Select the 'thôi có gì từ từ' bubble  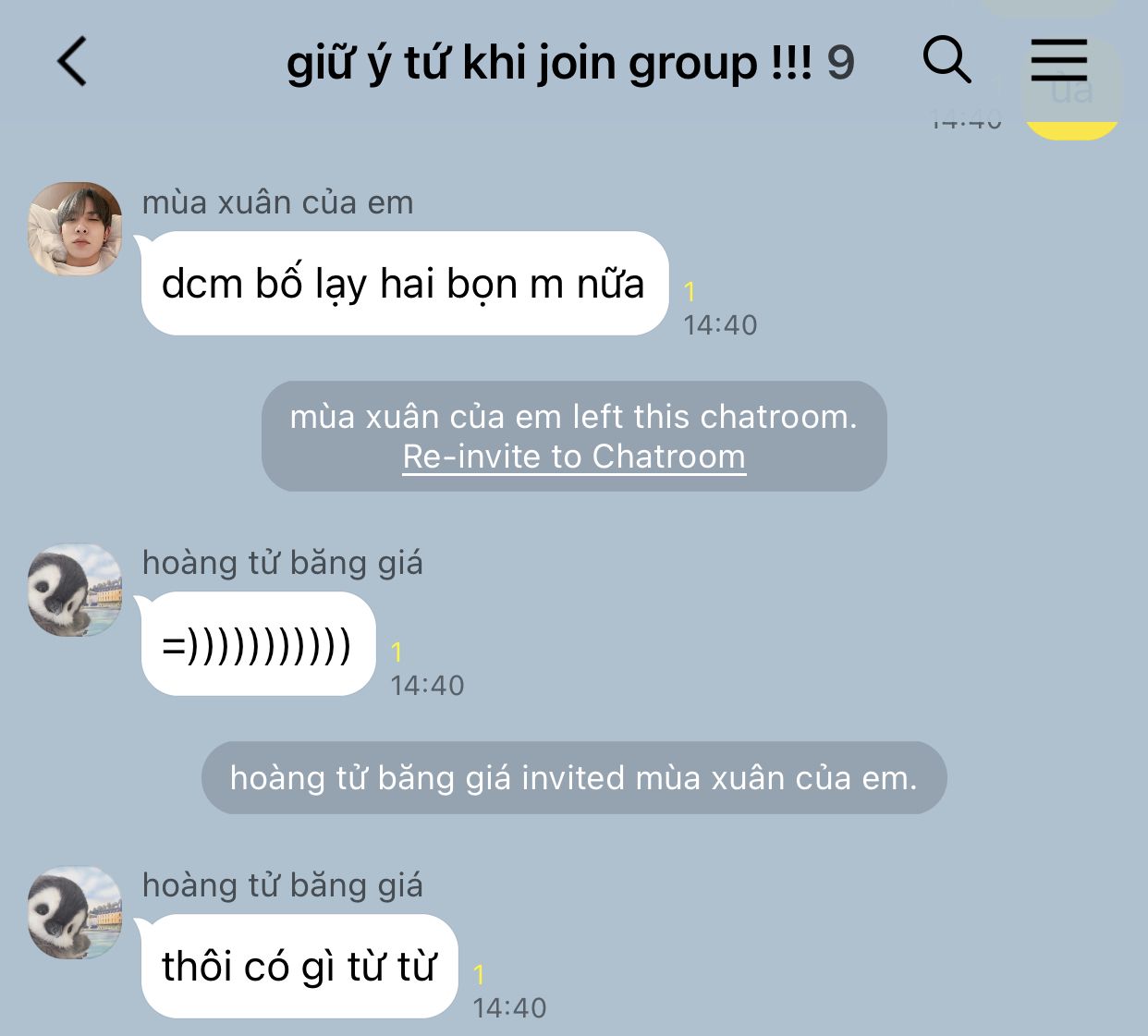point(299,966)
